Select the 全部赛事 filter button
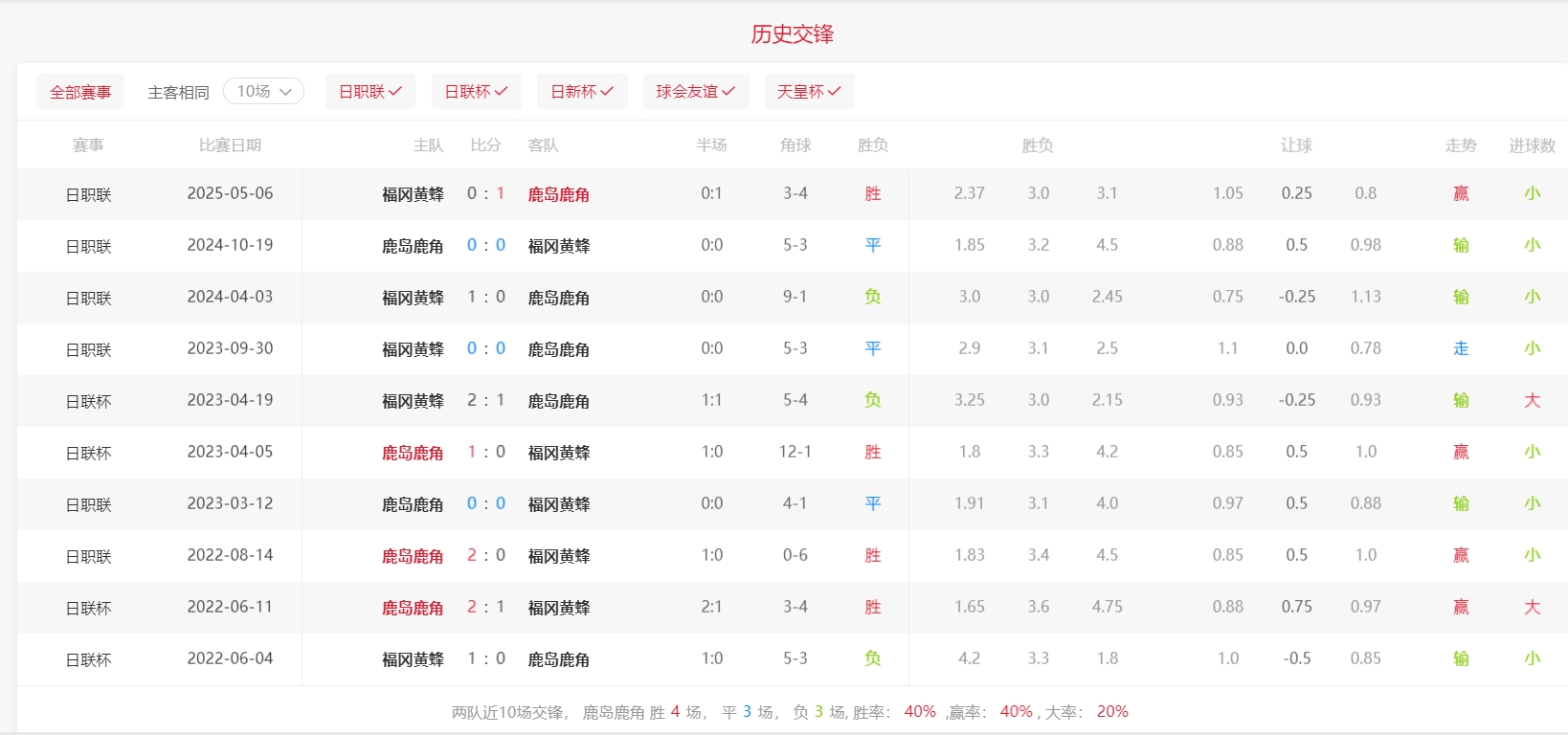 (80, 92)
